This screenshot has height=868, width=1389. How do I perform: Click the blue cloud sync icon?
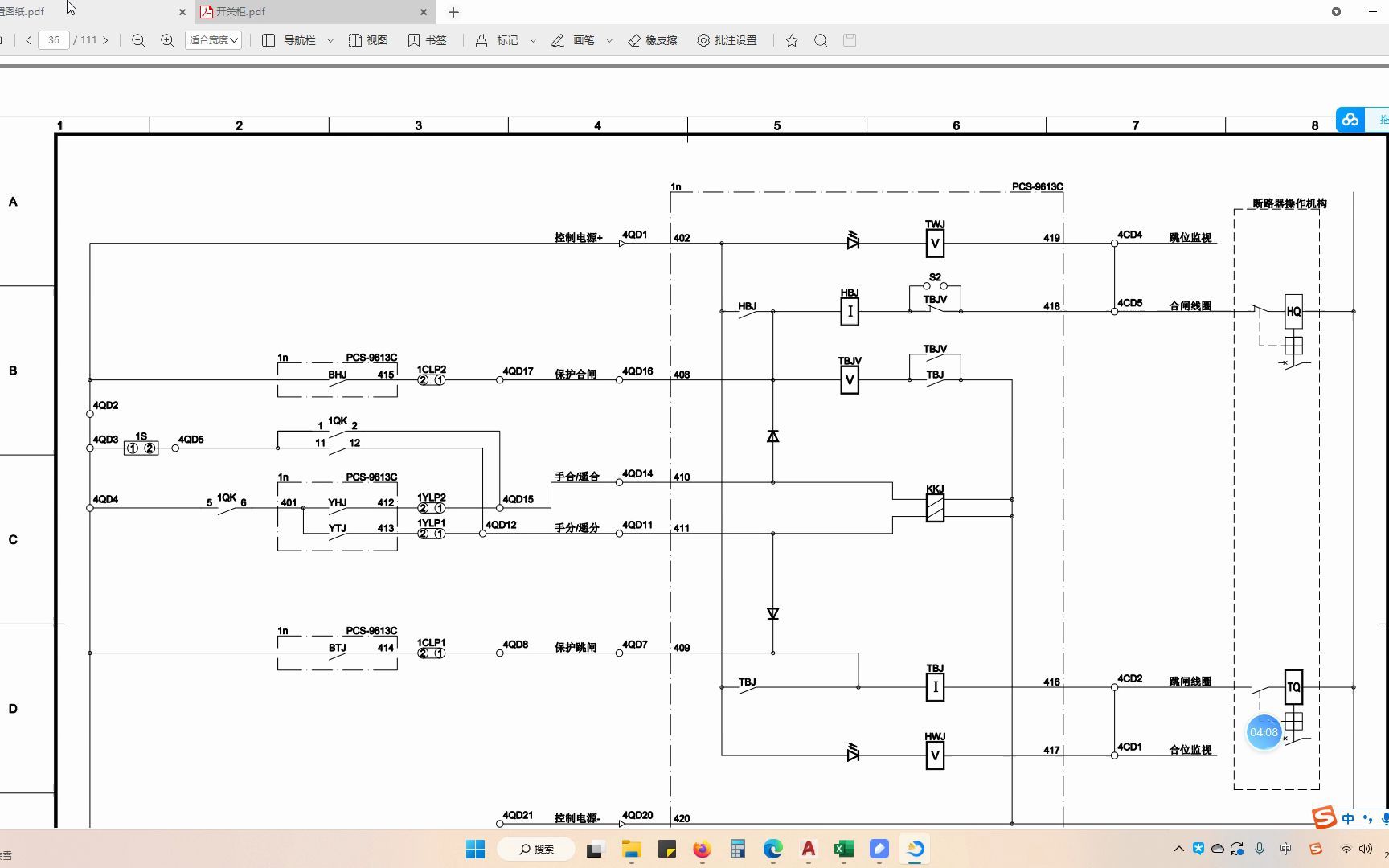tap(1350, 120)
